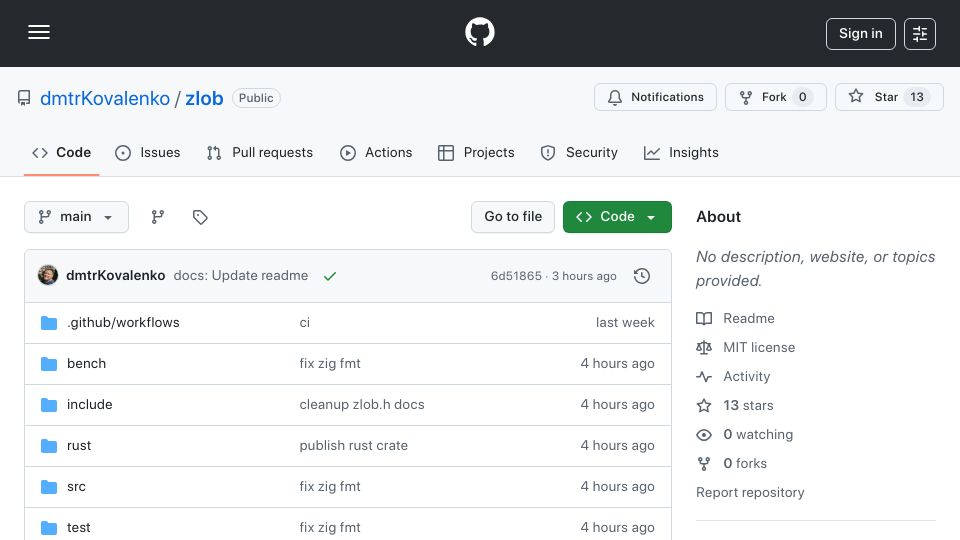
Task: Click the Go to file button
Action: tap(513, 217)
